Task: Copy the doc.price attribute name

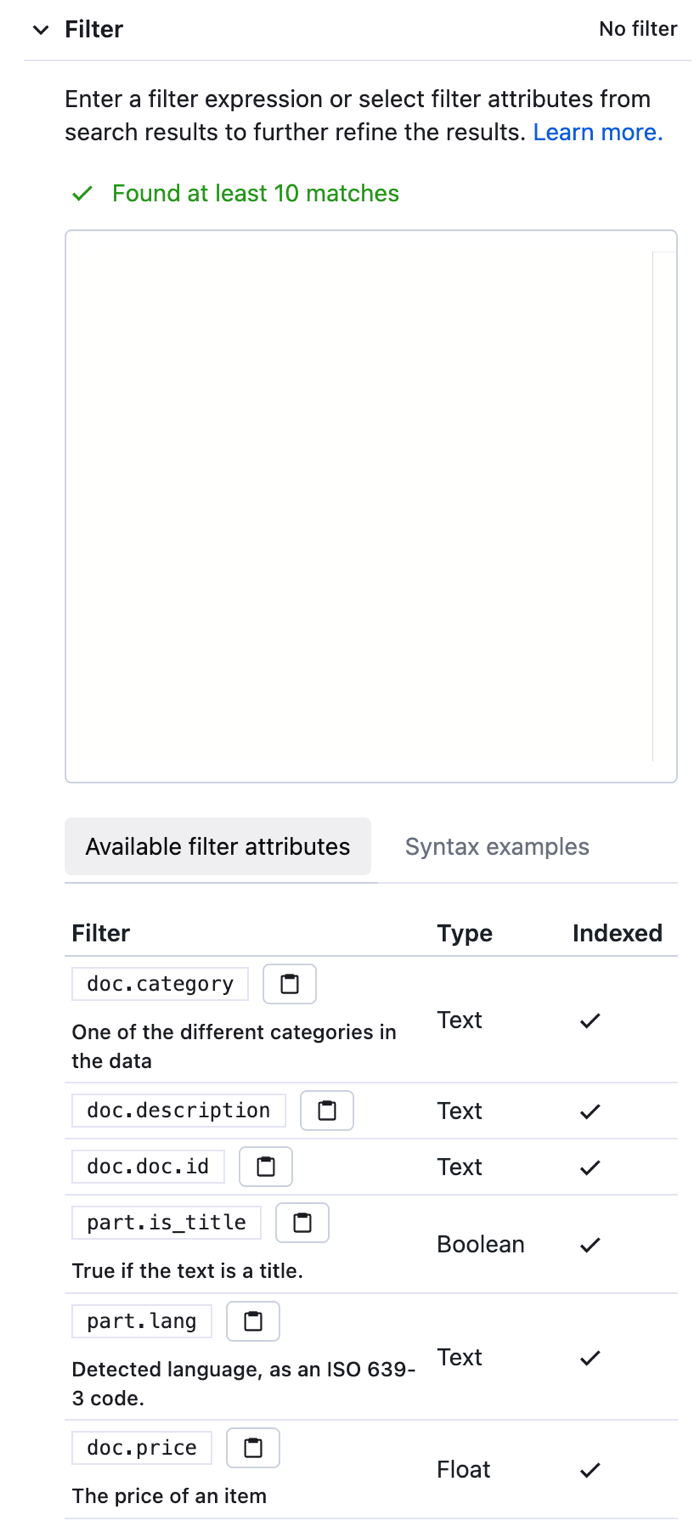Action: [x=252, y=1447]
